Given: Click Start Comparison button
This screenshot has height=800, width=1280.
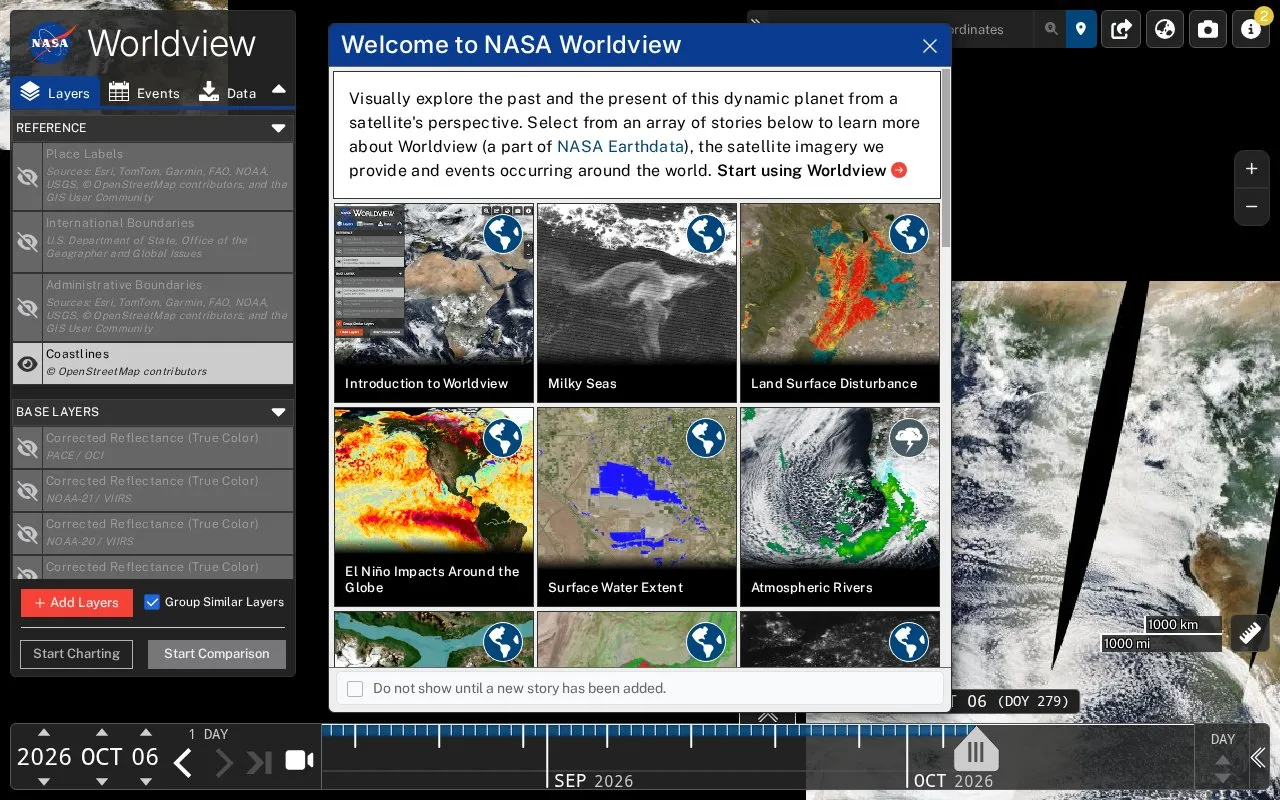Looking at the screenshot, I should pos(217,654).
